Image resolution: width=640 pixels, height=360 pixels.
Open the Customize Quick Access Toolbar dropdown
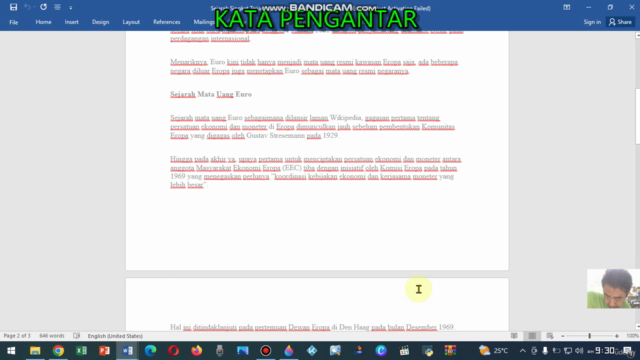coord(71,7)
